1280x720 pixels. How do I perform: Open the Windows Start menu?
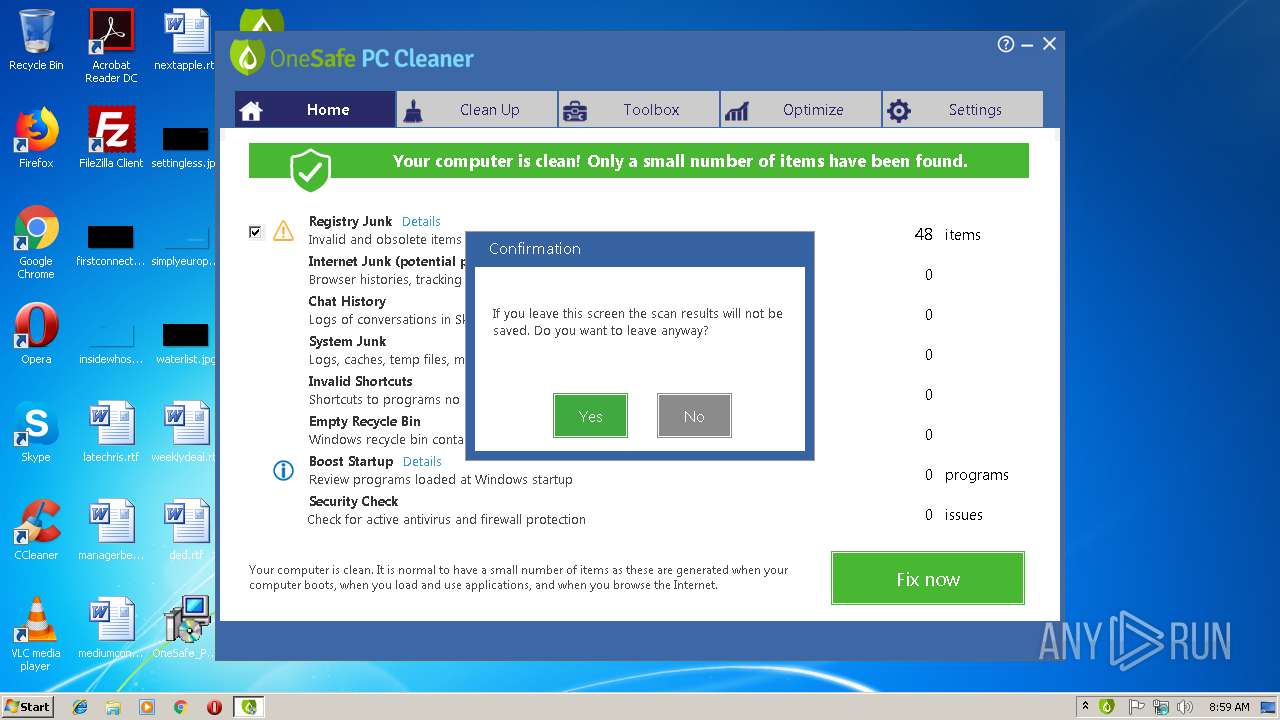(28, 706)
